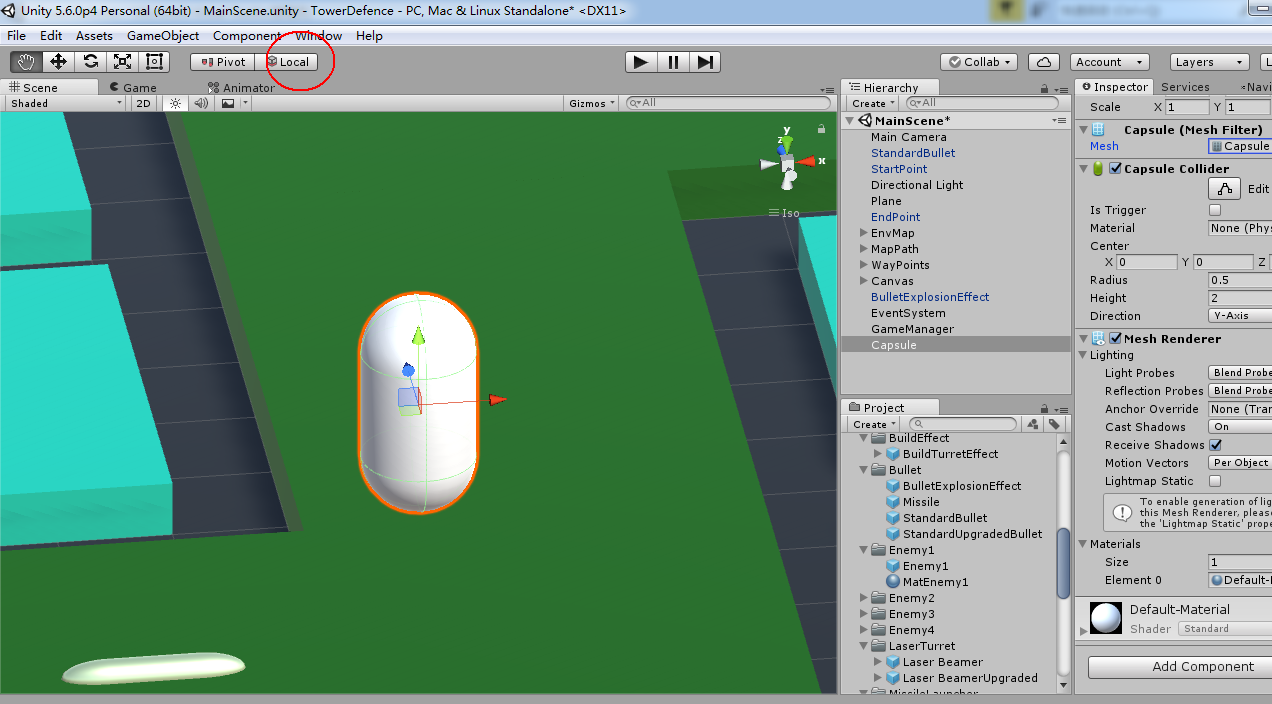The width and height of the screenshot is (1272, 704).
Task: Click green Y-axis move arrow
Action: click(x=419, y=337)
